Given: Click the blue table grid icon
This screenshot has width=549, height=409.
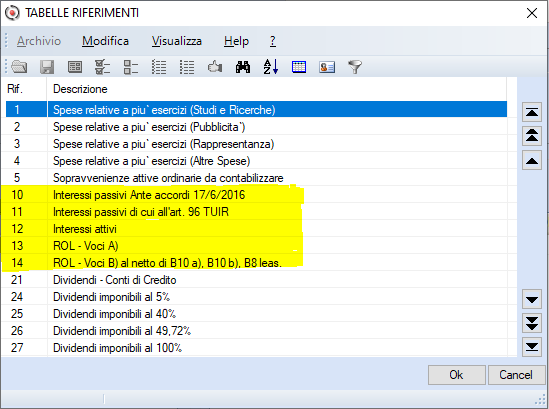Looking at the screenshot, I should pyautogui.click(x=299, y=67).
